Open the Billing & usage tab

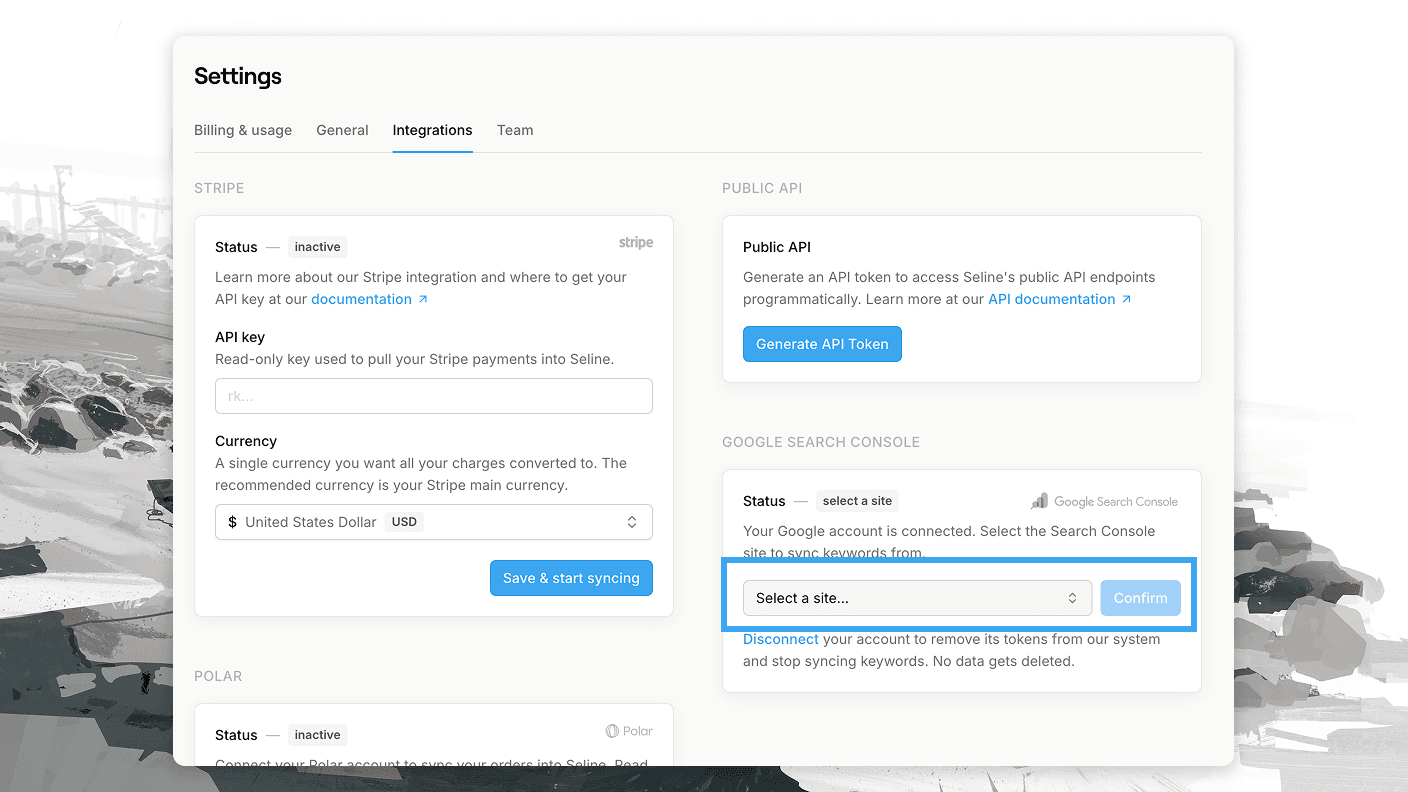coord(243,130)
